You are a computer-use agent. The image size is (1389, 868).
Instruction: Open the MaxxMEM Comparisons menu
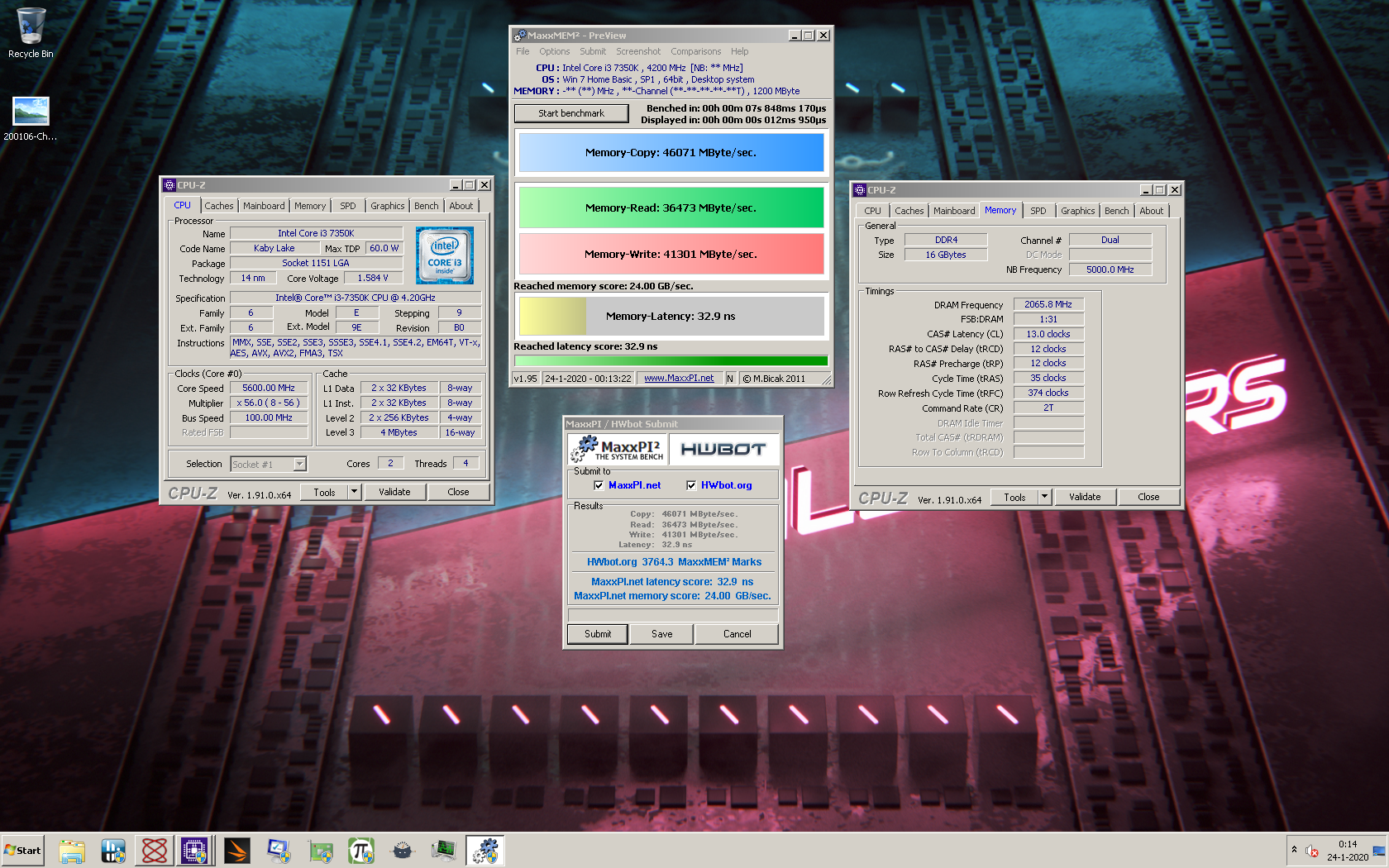pyautogui.click(x=696, y=51)
